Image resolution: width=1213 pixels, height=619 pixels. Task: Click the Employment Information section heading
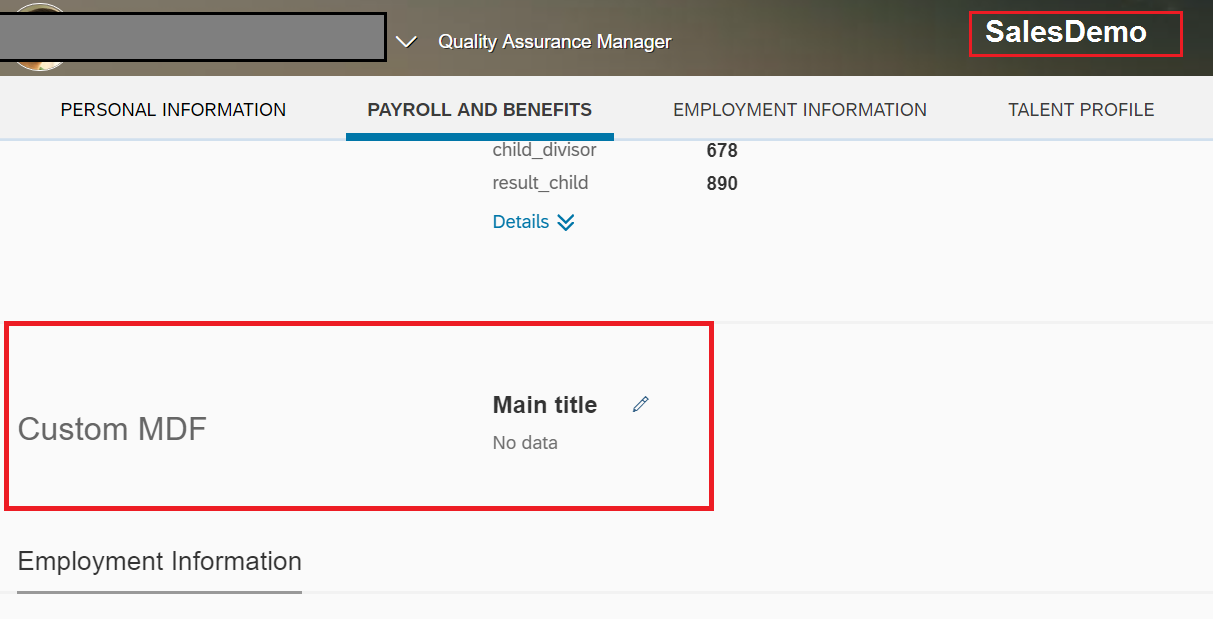pyautogui.click(x=160, y=561)
